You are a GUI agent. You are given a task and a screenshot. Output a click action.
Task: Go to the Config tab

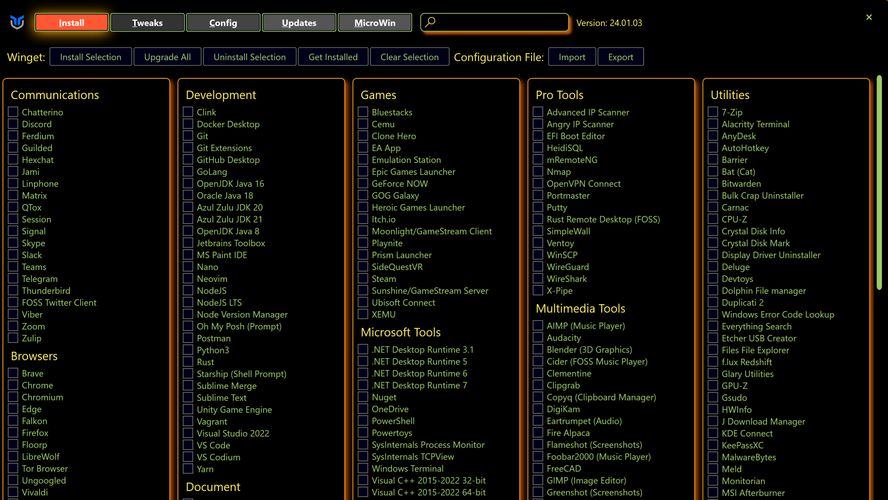pos(223,23)
